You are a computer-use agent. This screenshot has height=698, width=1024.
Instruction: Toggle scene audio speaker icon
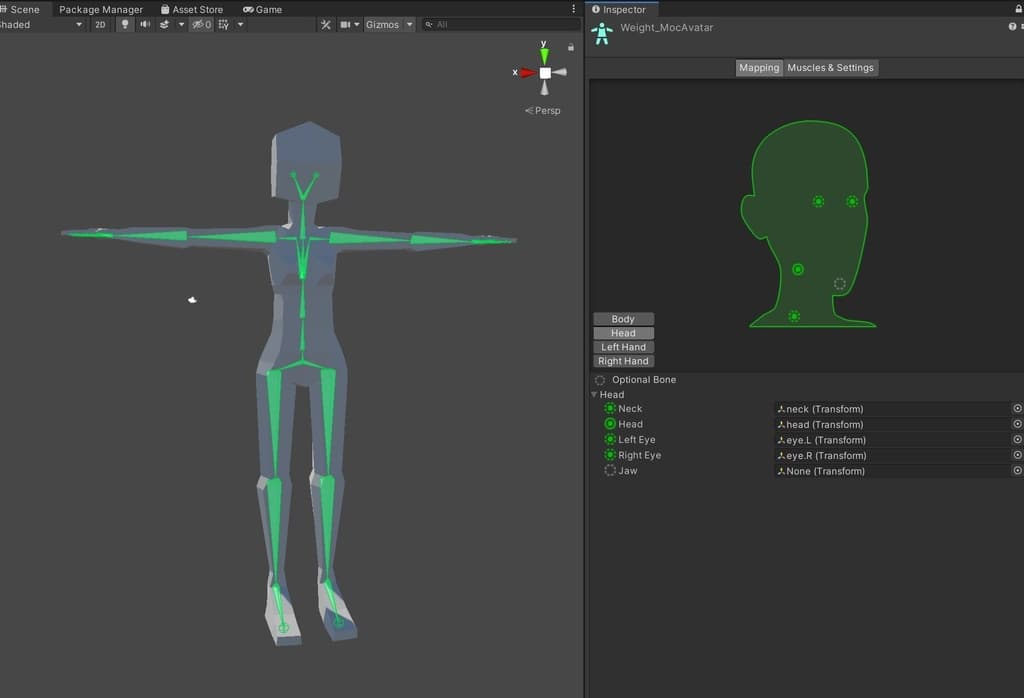click(x=145, y=25)
